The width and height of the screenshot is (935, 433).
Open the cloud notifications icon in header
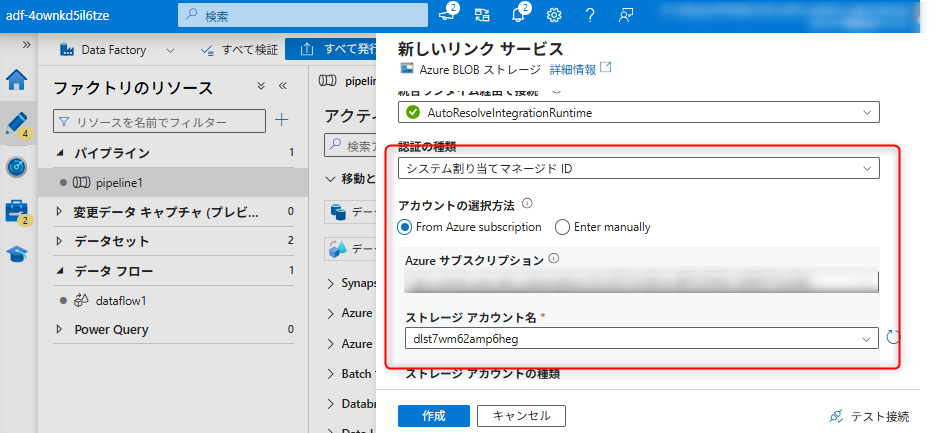pos(448,14)
